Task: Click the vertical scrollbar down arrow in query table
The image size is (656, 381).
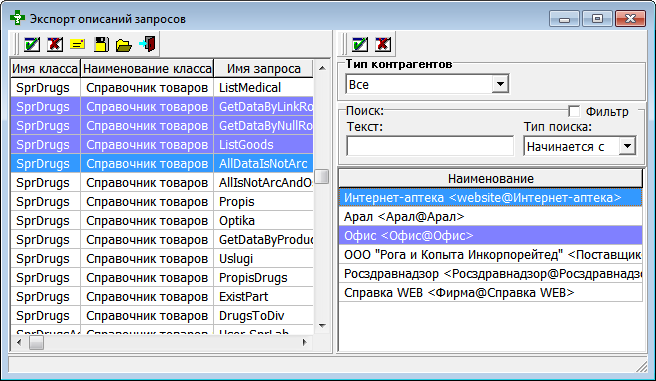Action: 322,326
